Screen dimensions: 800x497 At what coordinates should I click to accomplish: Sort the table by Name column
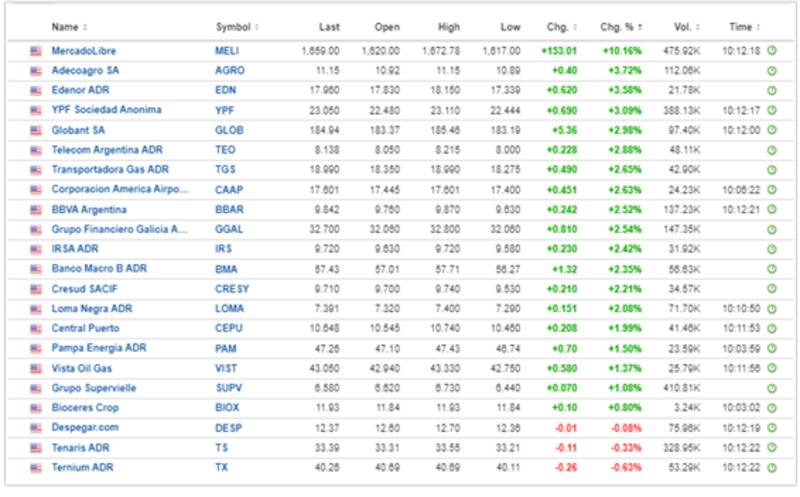[68, 27]
